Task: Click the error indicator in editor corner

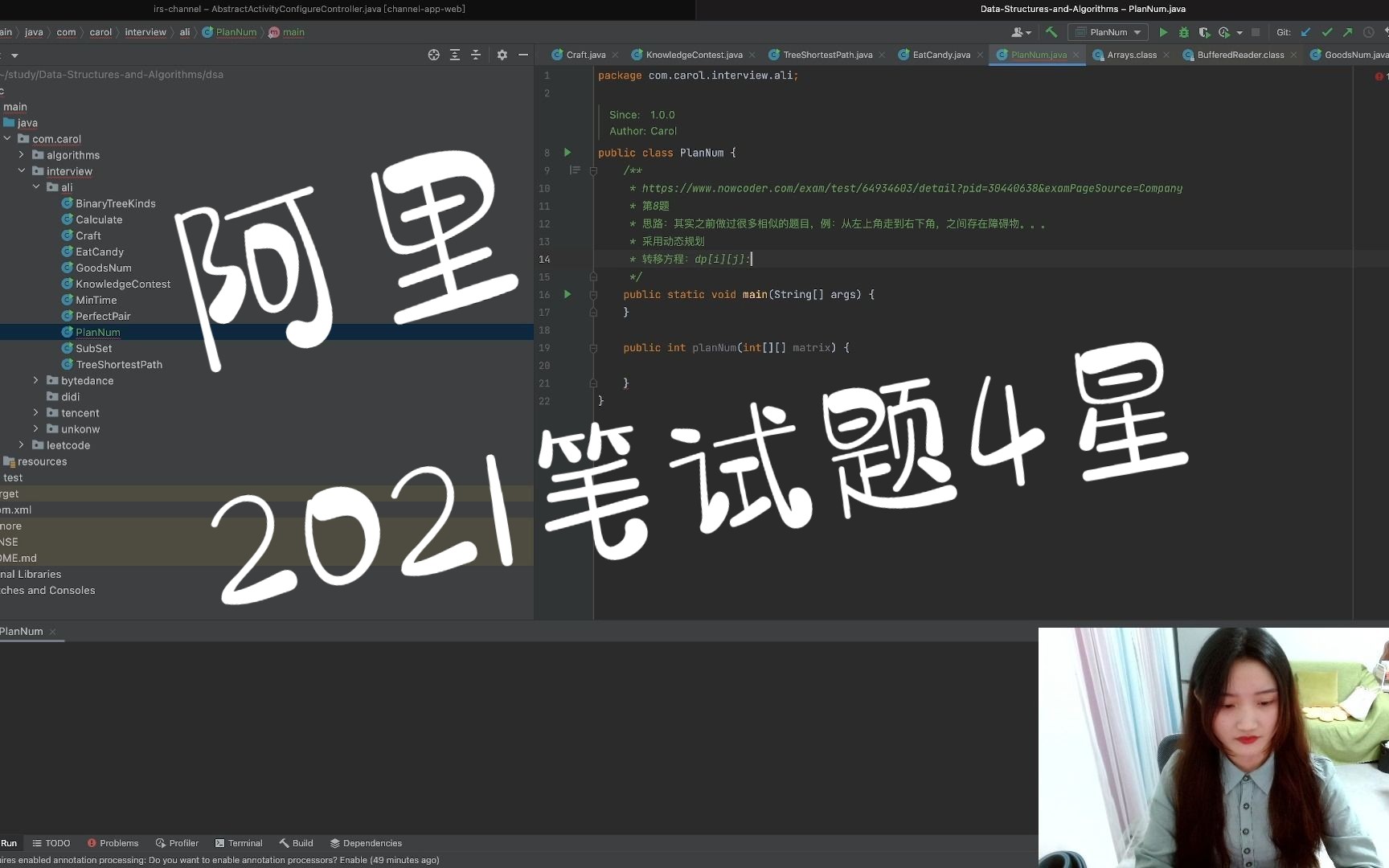Action: pos(1379,76)
